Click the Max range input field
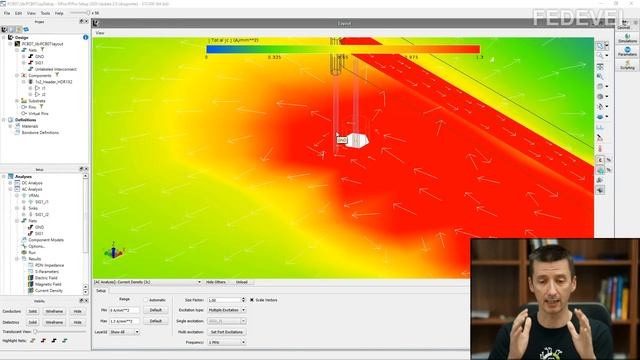This screenshot has width=640, height=360. (x=124, y=321)
